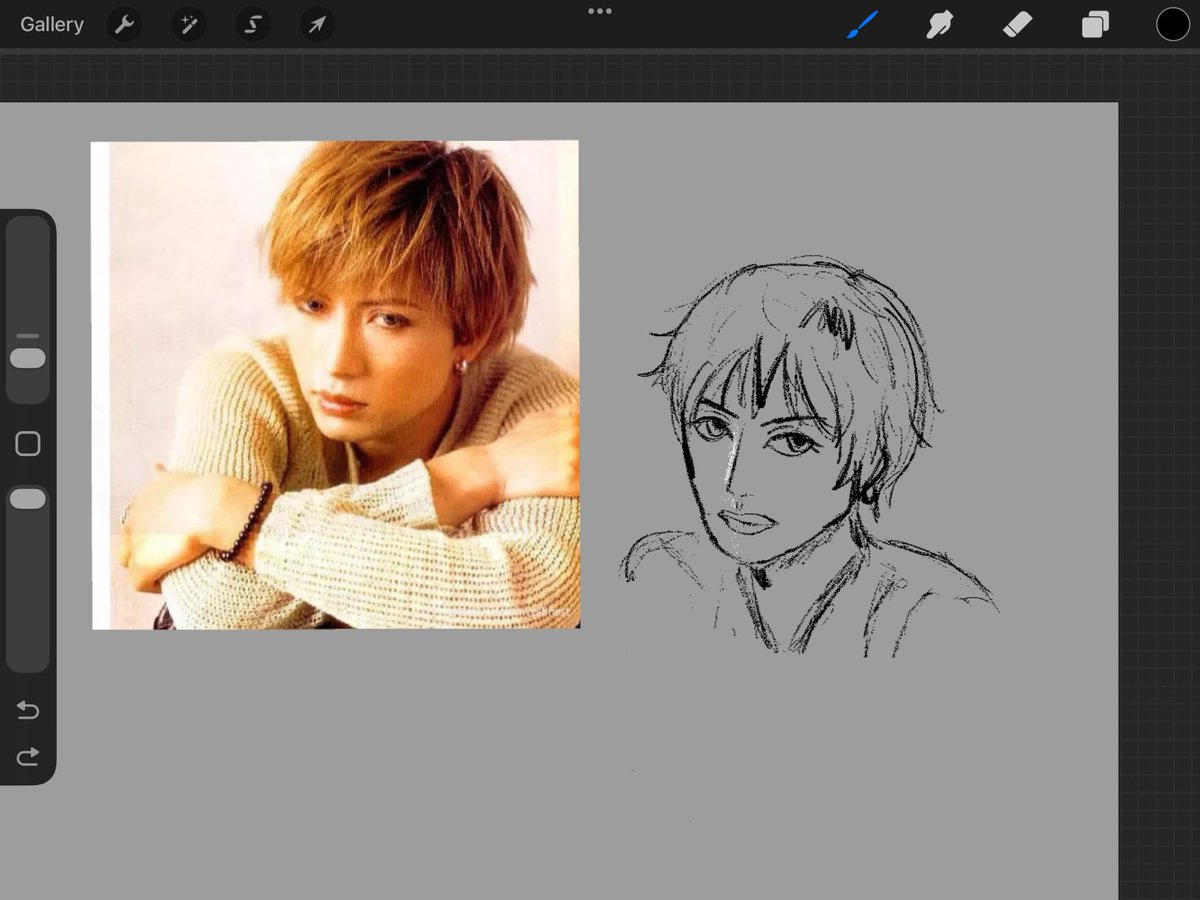Activate the Transform arrow tool
This screenshot has width=1200, height=900.
[317, 25]
